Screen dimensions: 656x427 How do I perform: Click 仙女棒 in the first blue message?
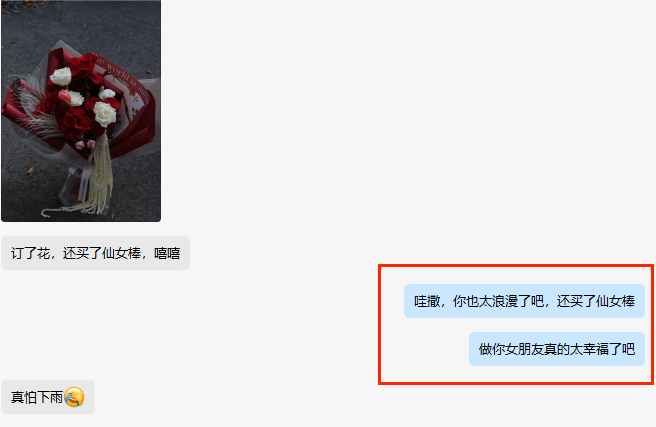pos(615,301)
